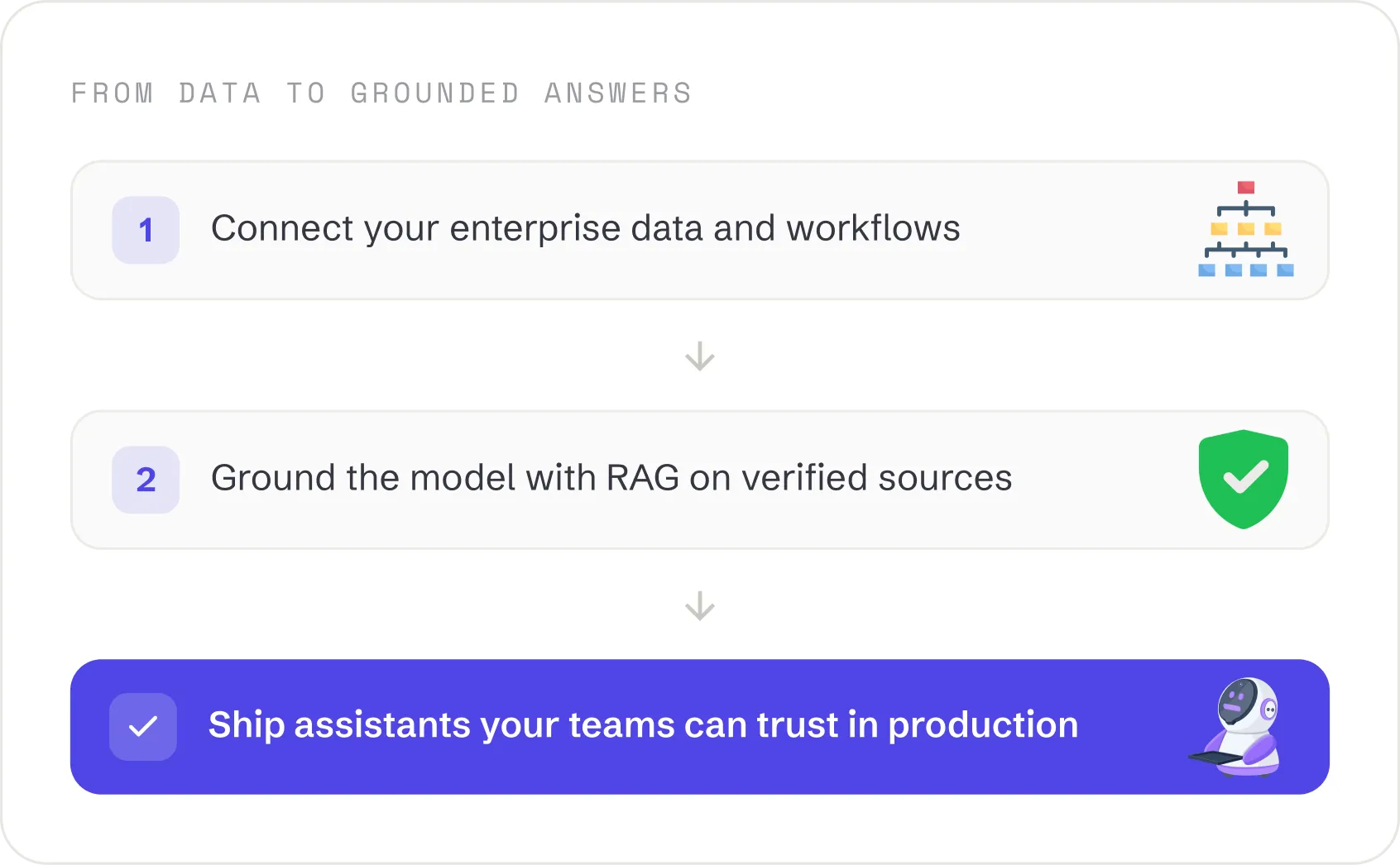Click the step 1 card background
1400x865 pixels.
pyautogui.click(x=700, y=230)
